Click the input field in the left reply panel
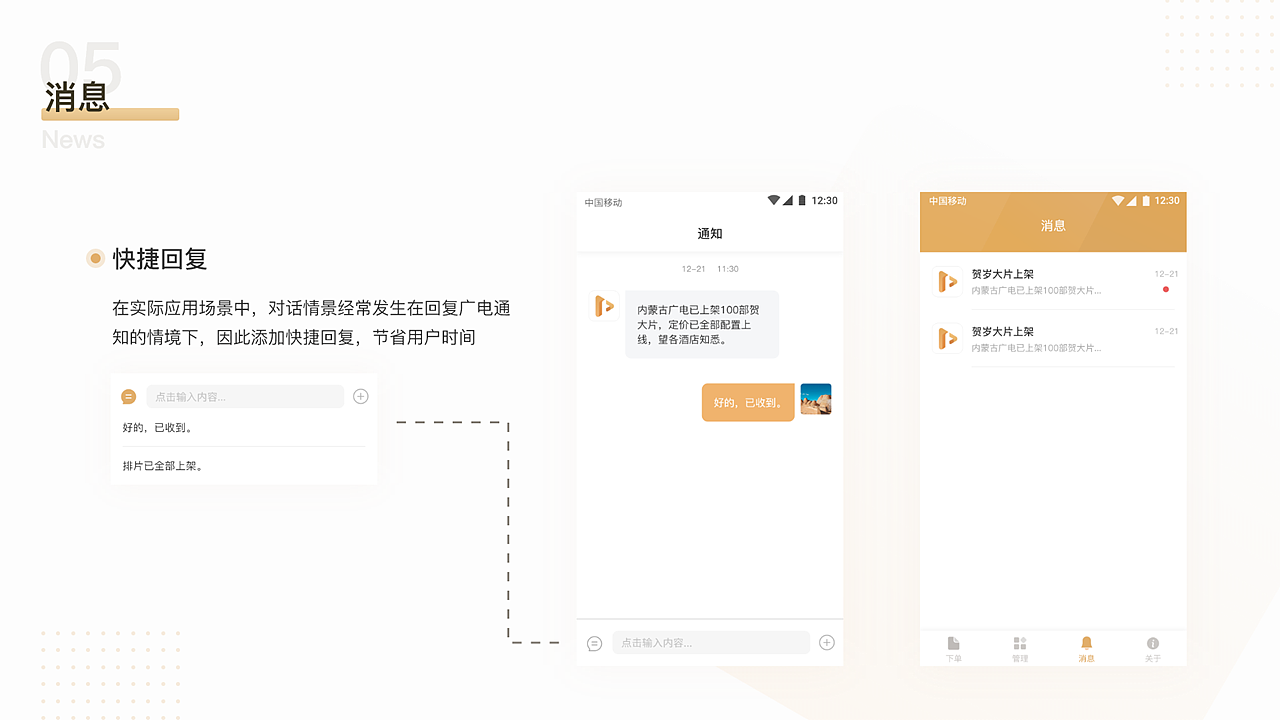The image size is (1280, 720). tap(245, 397)
